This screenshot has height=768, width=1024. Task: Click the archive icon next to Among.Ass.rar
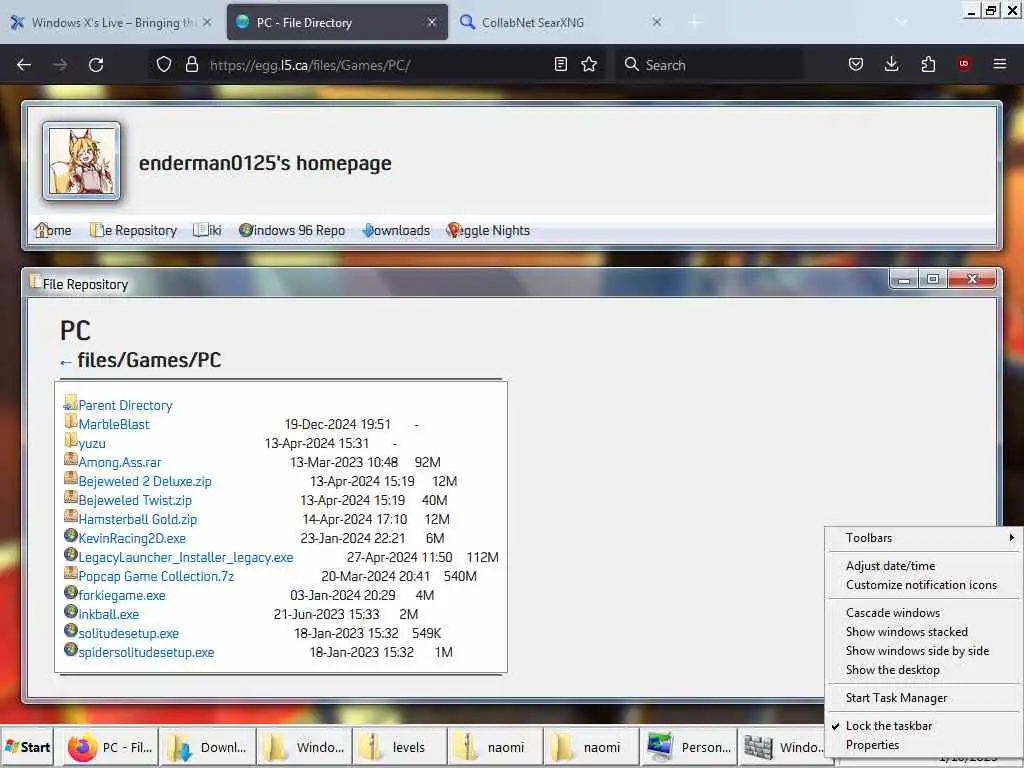point(71,460)
